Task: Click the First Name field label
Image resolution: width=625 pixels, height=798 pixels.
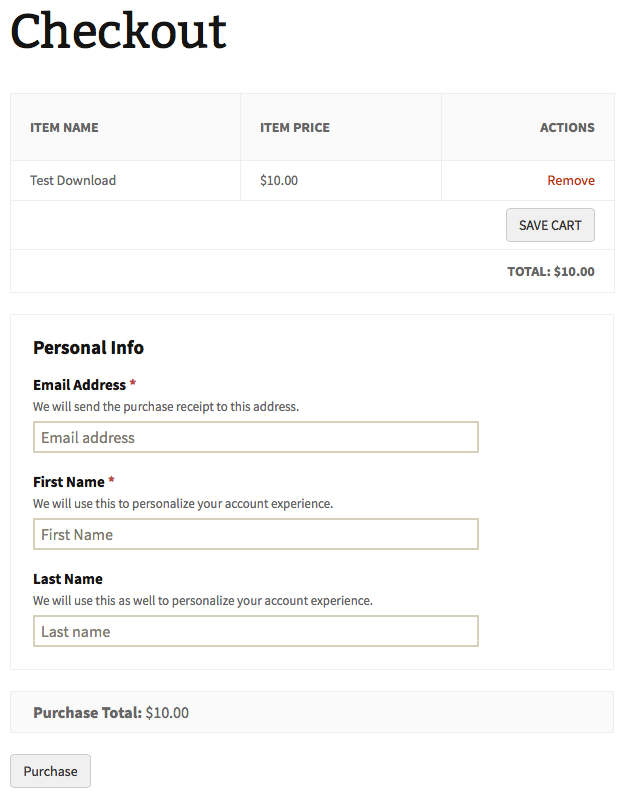Action: 68,482
